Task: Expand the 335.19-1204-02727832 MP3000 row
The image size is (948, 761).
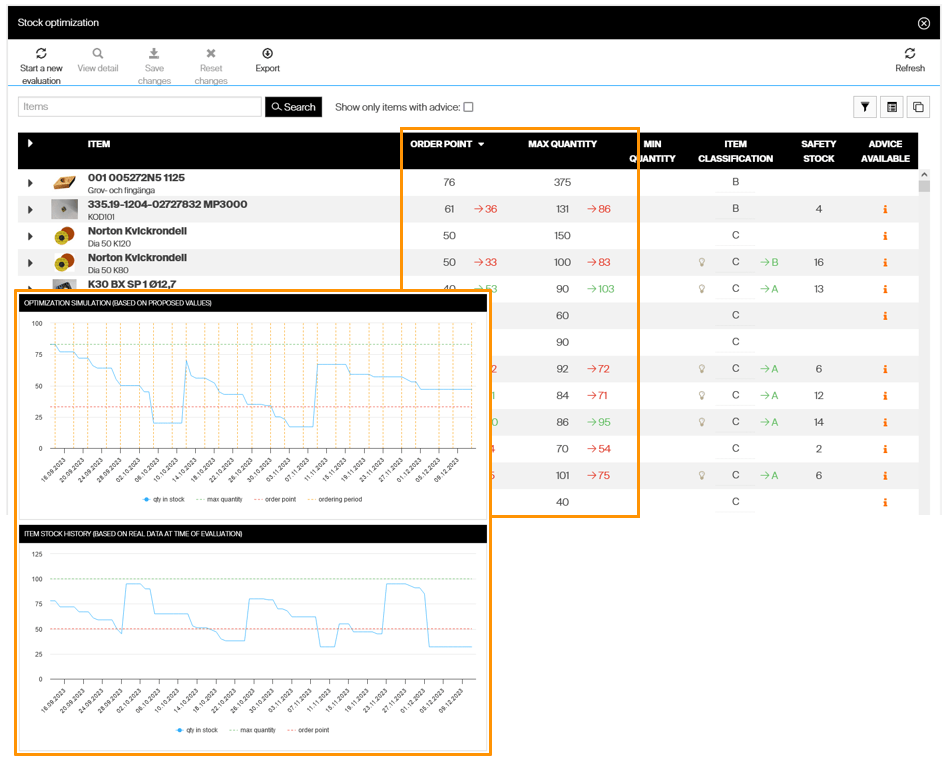Action: coord(30,209)
